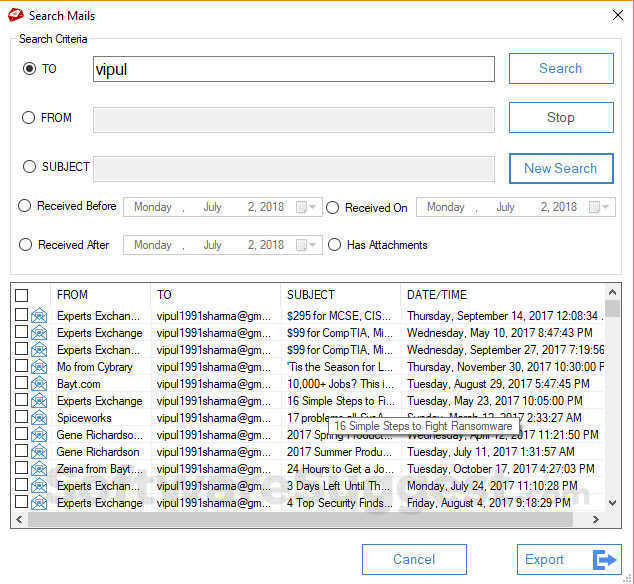Image resolution: width=634 pixels, height=584 pixels.
Task: Check the box for the Spiceworks email
Action: 21,417
